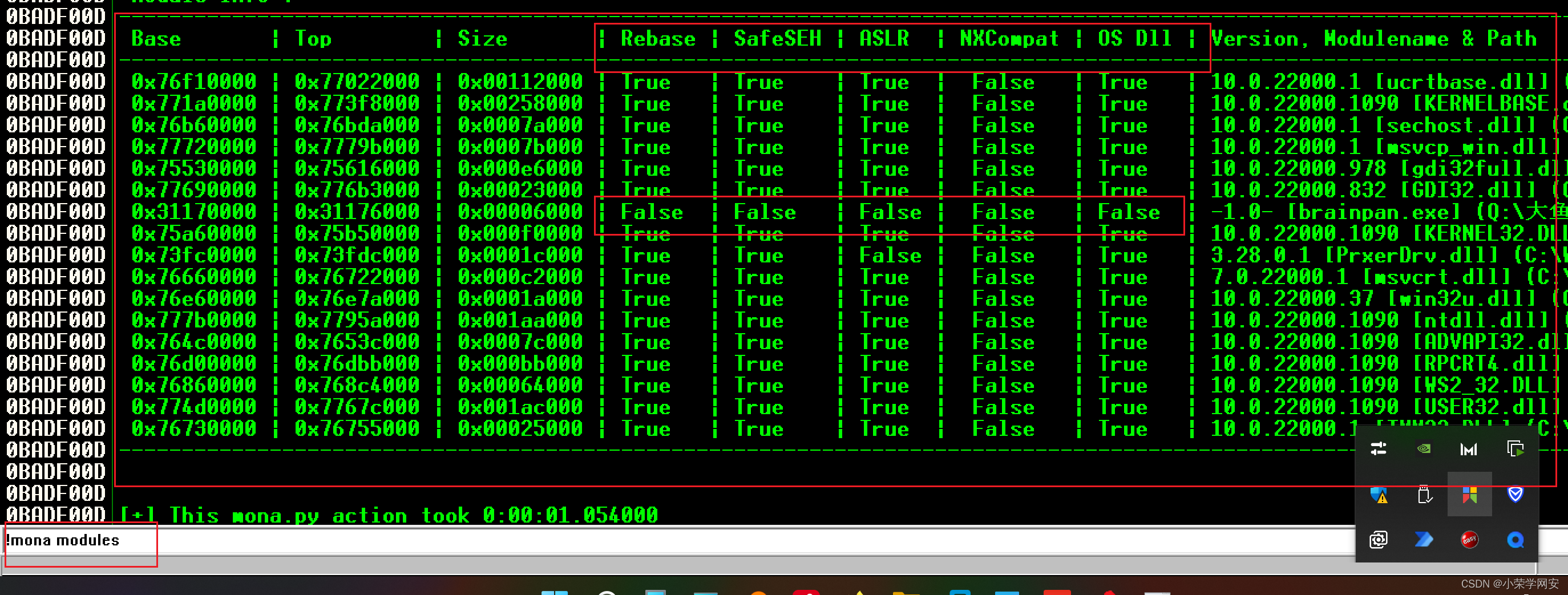The height and width of the screenshot is (595, 1568).
Task: Click the NXCompat column header
Action: [x=1009, y=39]
